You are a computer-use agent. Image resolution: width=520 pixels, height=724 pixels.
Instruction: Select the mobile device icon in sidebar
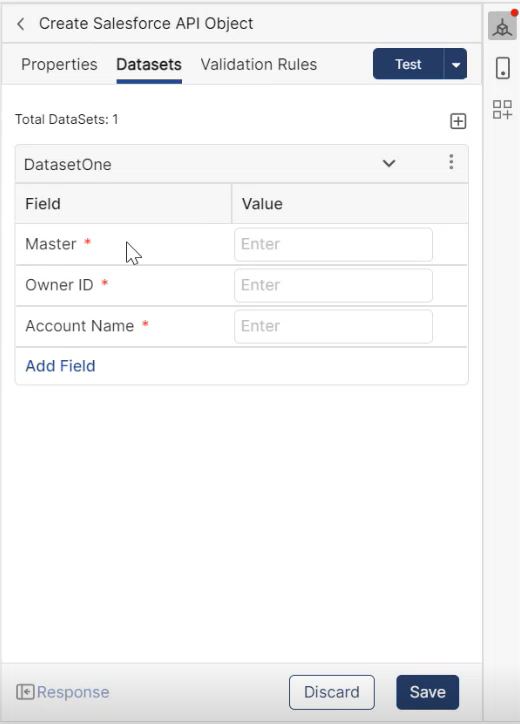tap(502, 68)
